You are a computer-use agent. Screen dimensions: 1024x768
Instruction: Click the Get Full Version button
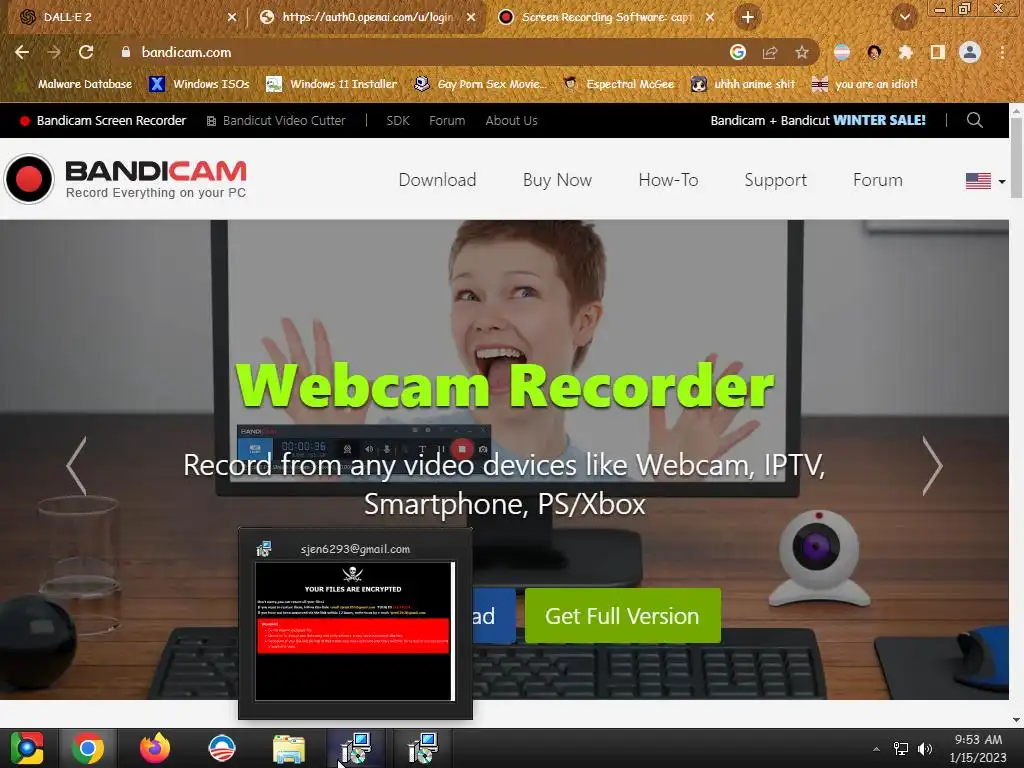coord(623,616)
